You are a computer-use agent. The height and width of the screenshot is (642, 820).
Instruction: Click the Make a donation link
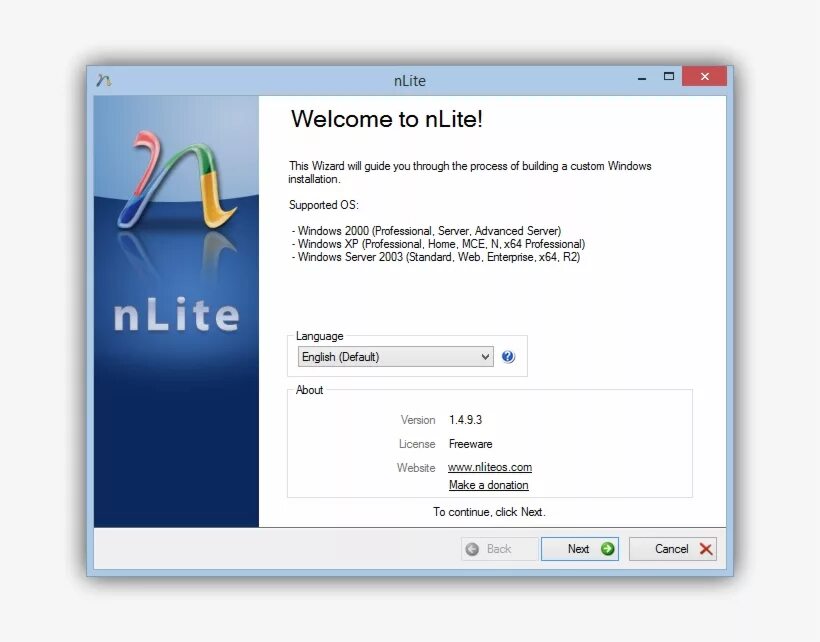point(488,485)
